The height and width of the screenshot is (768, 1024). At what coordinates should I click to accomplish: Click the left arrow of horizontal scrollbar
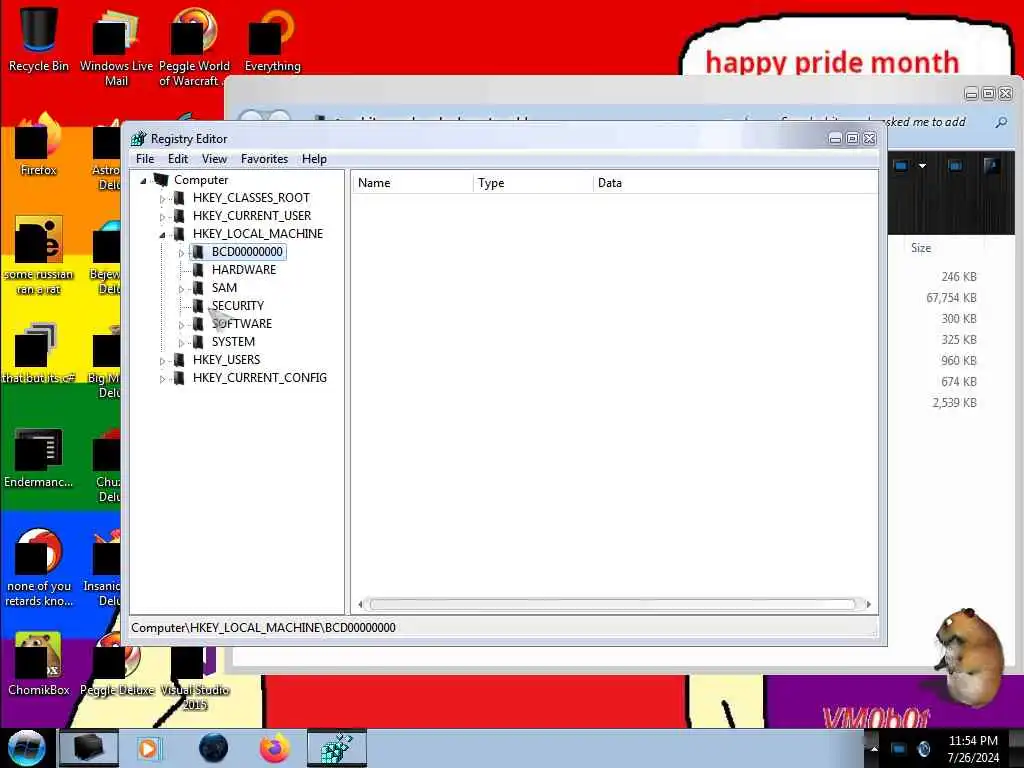[360, 604]
